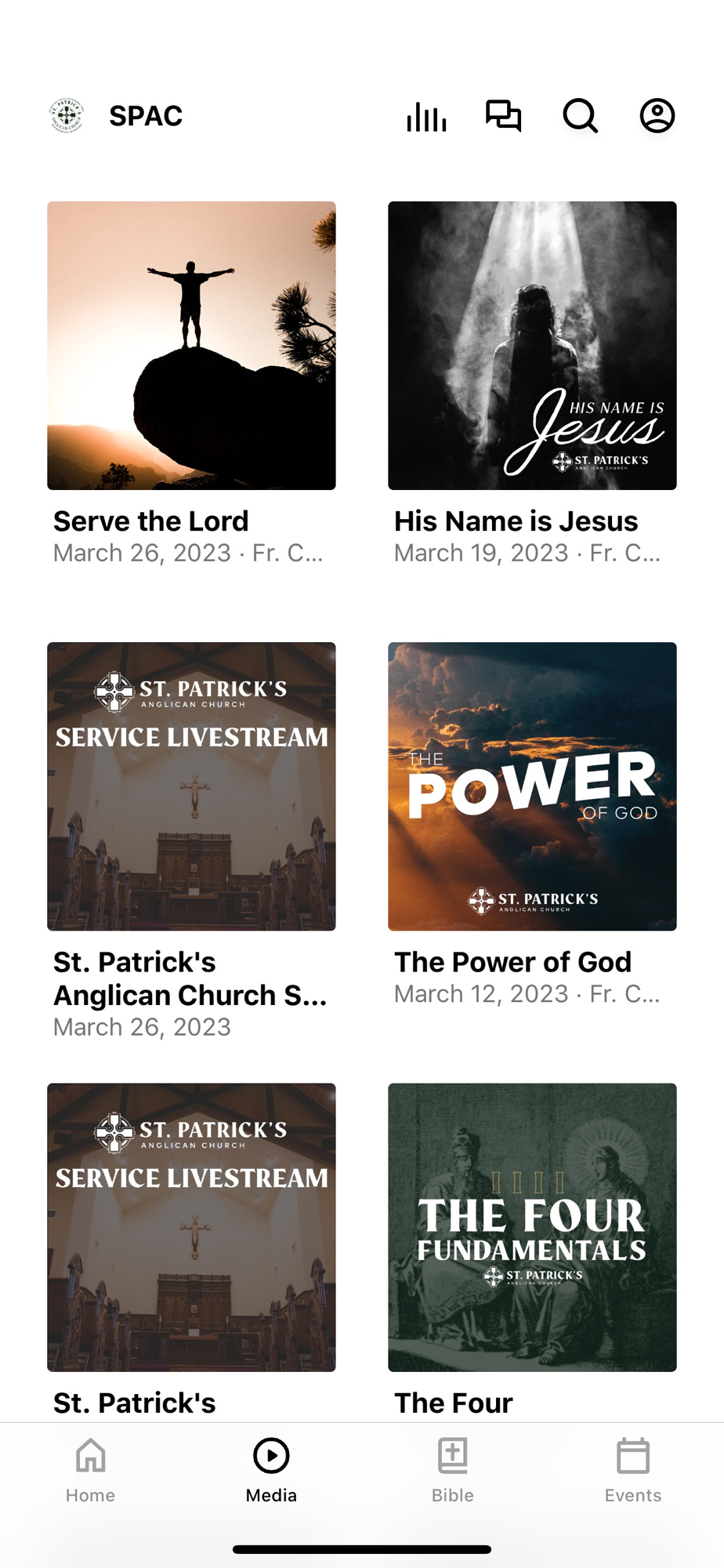This screenshot has width=724, height=1568.
Task: Open the bottom Service Livestream thumbnail
Action: coord(191,1227)
